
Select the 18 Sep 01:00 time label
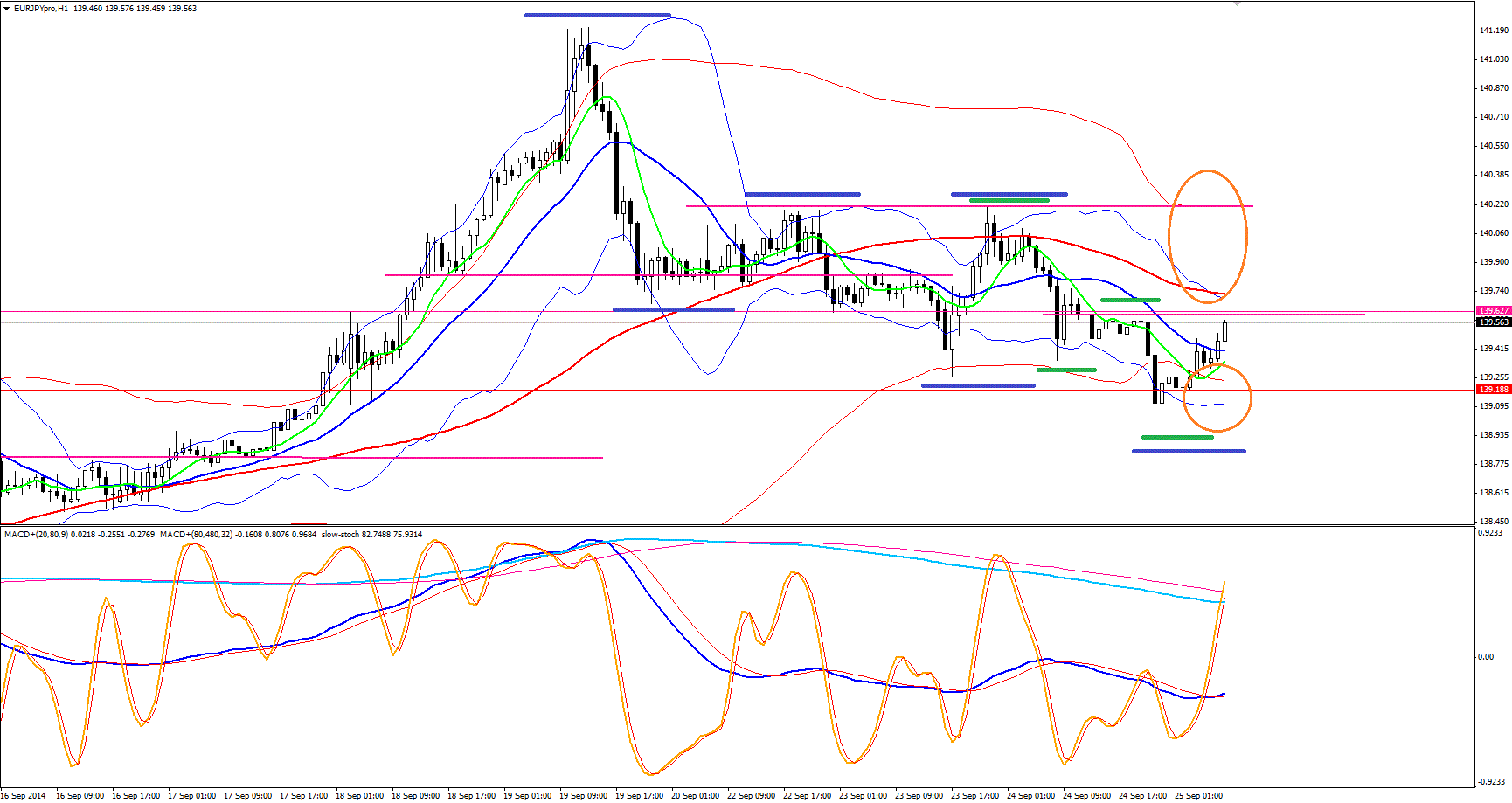coord(359,796)
